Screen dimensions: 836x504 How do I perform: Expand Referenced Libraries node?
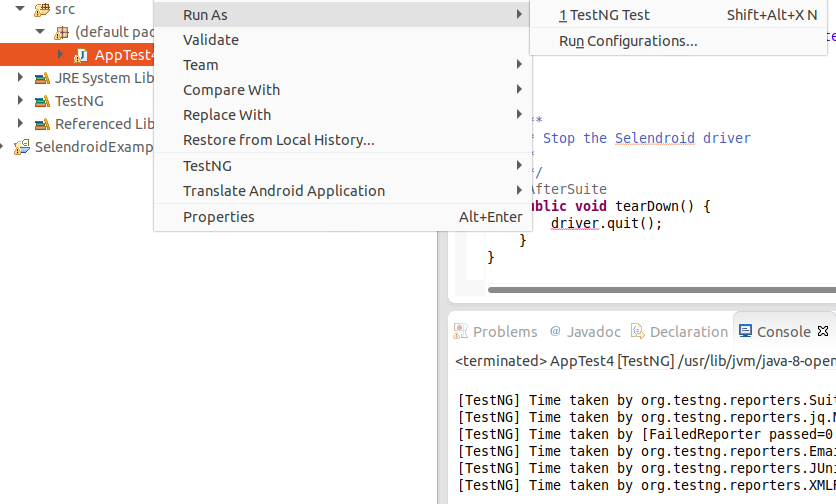20,123
